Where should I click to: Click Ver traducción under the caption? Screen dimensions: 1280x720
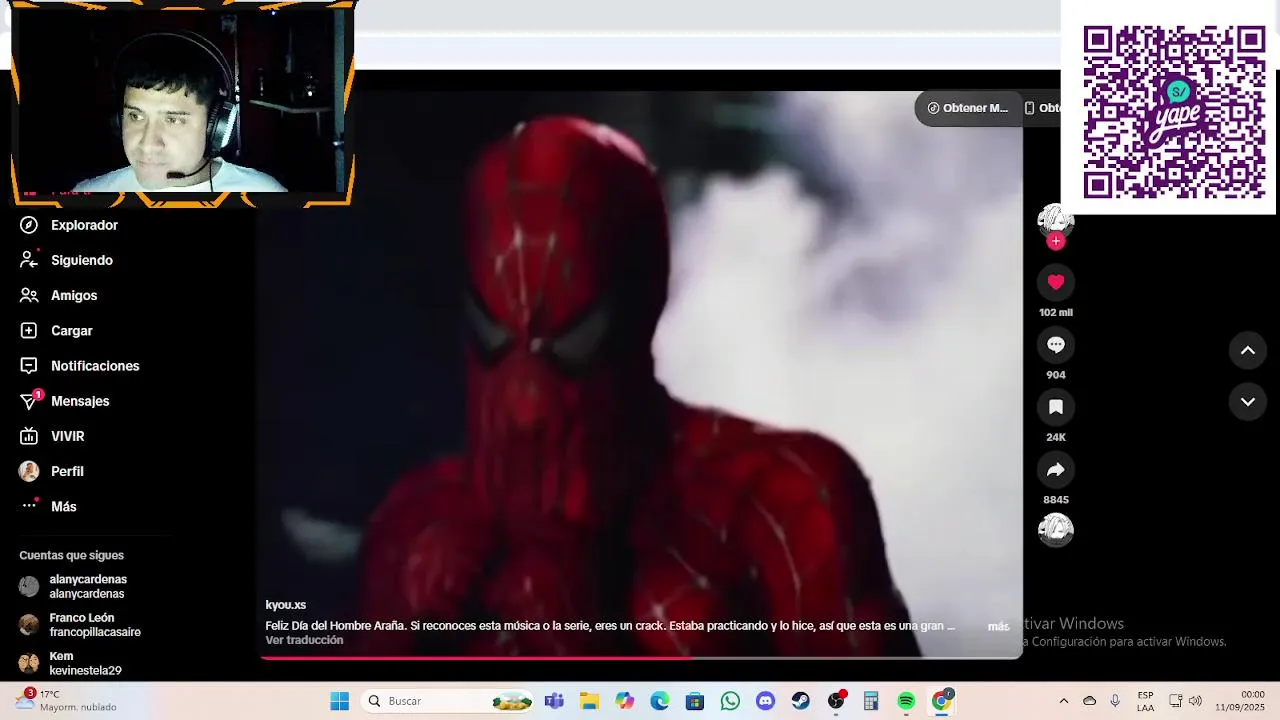tap(304, 640)
